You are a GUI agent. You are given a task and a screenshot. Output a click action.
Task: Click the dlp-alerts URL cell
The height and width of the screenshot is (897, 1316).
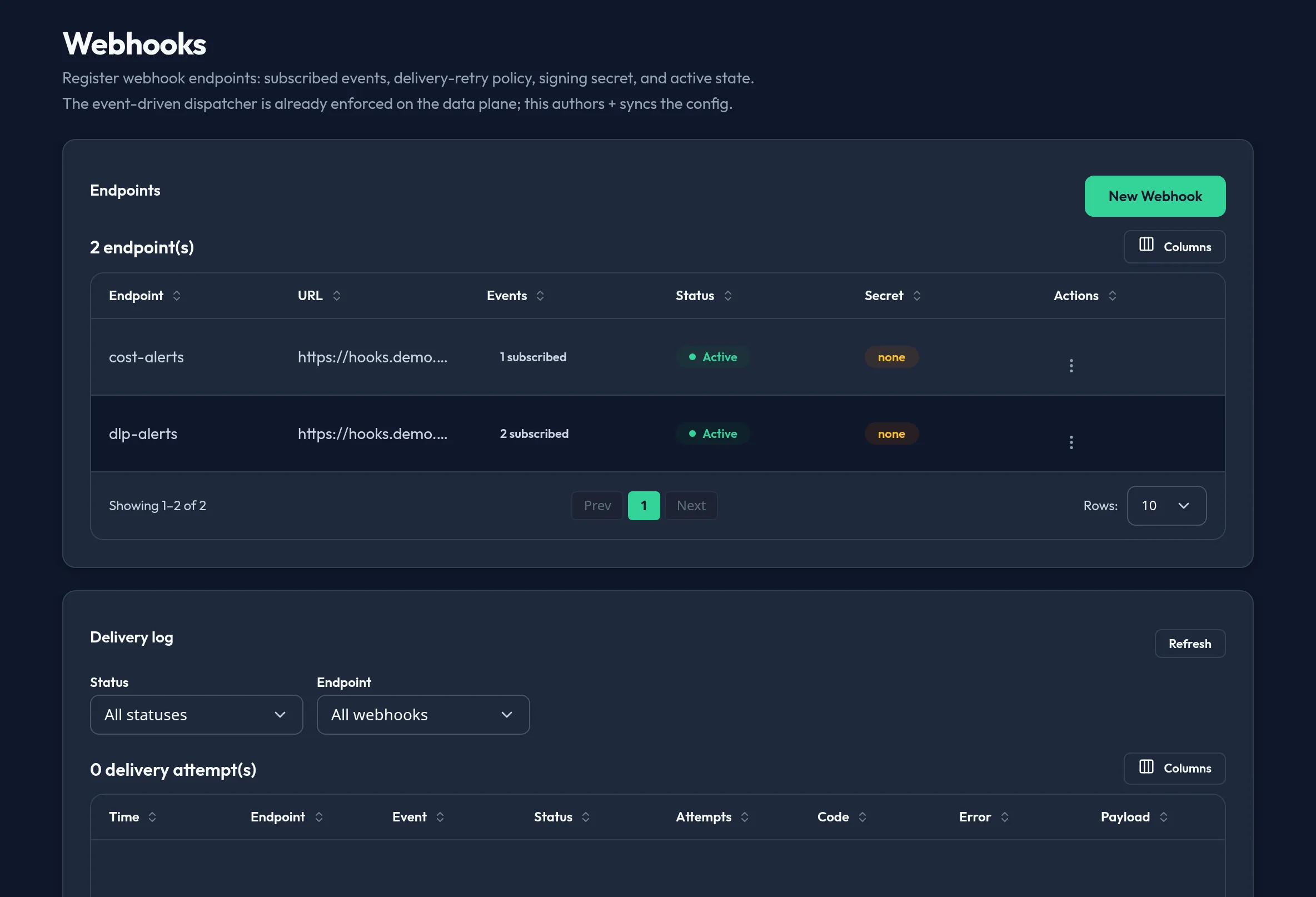[x=372, y=434]
